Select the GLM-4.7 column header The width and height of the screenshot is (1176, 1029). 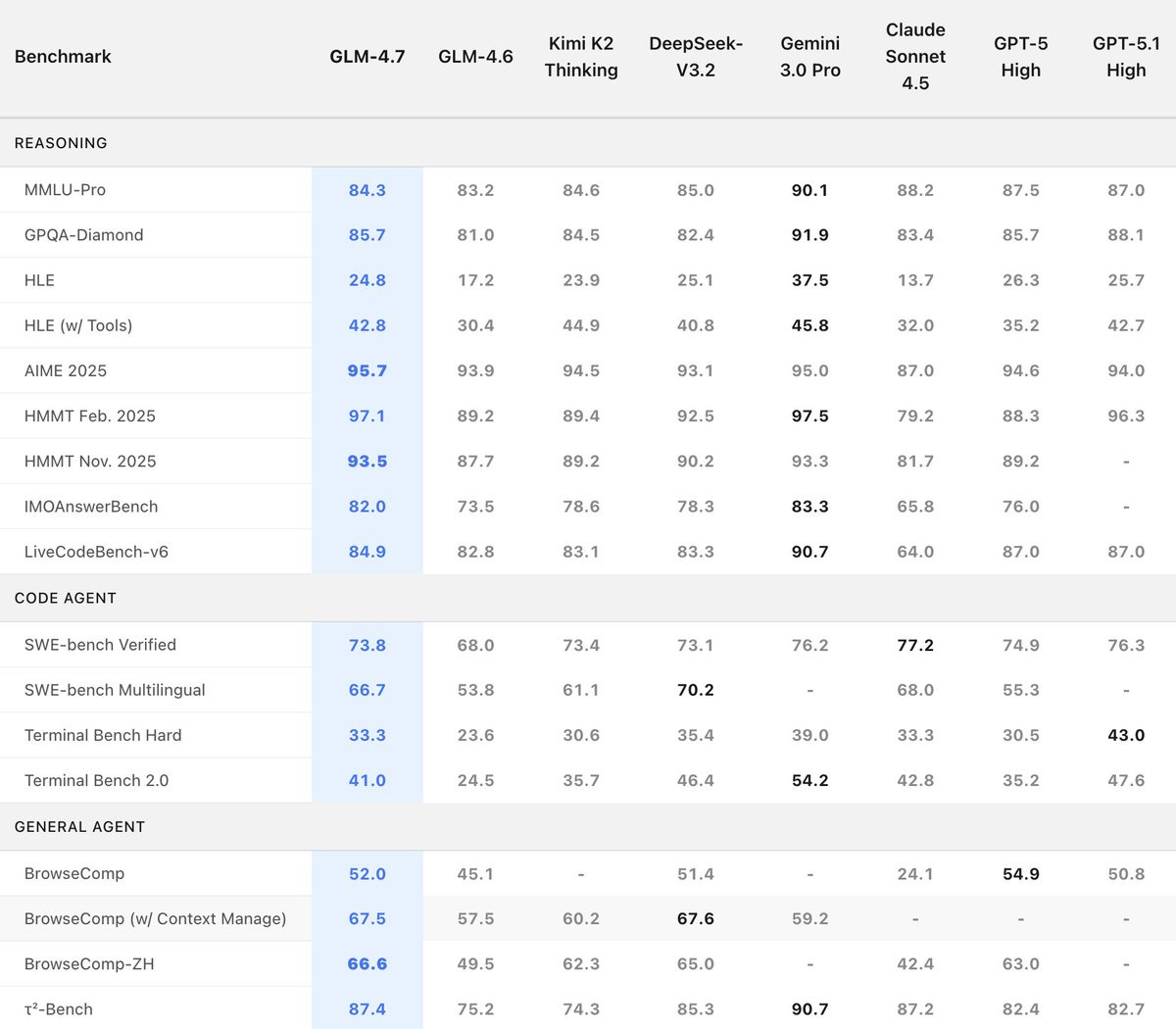[367, 57]
